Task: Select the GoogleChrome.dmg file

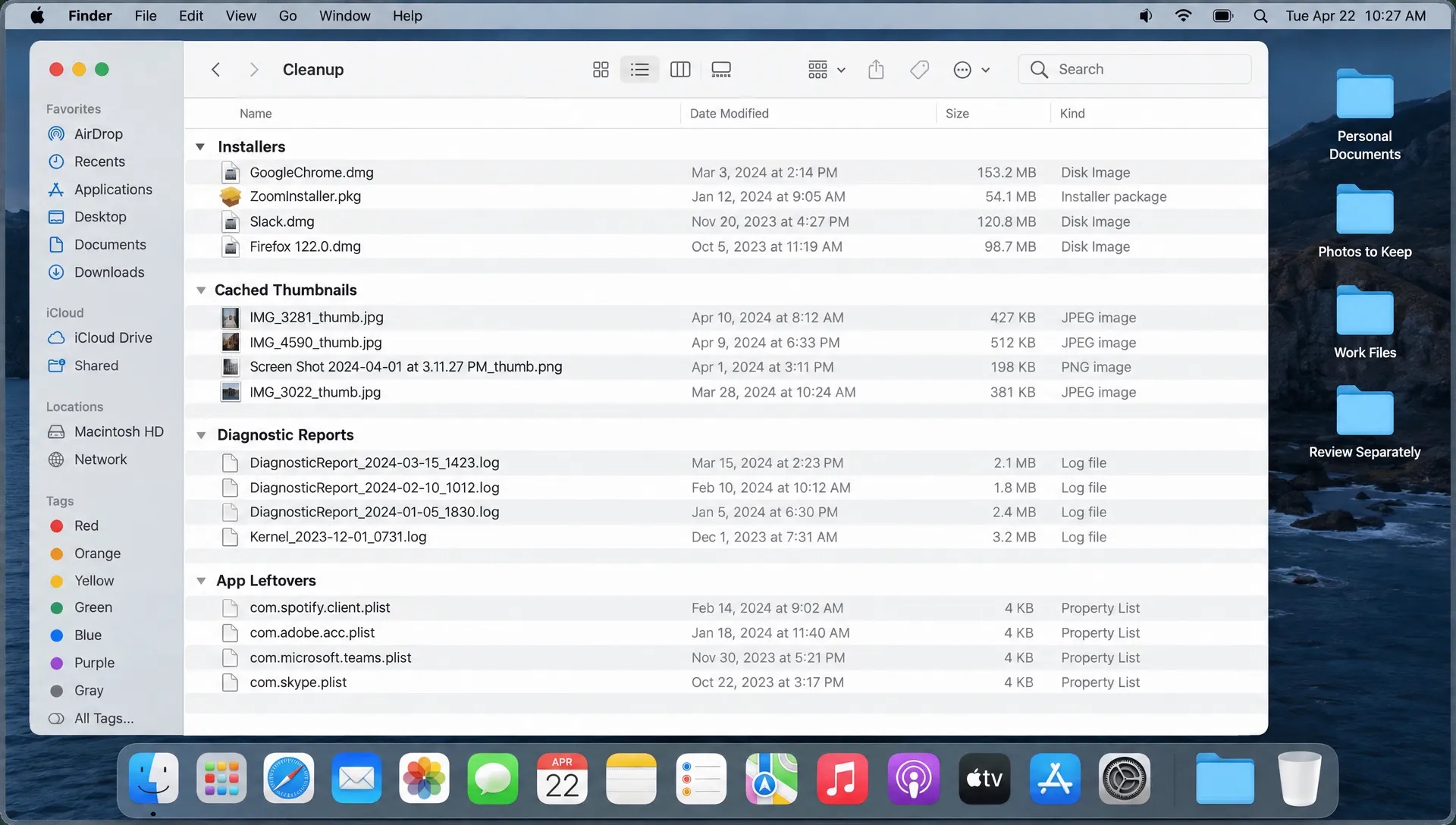Action: point(726,172)
